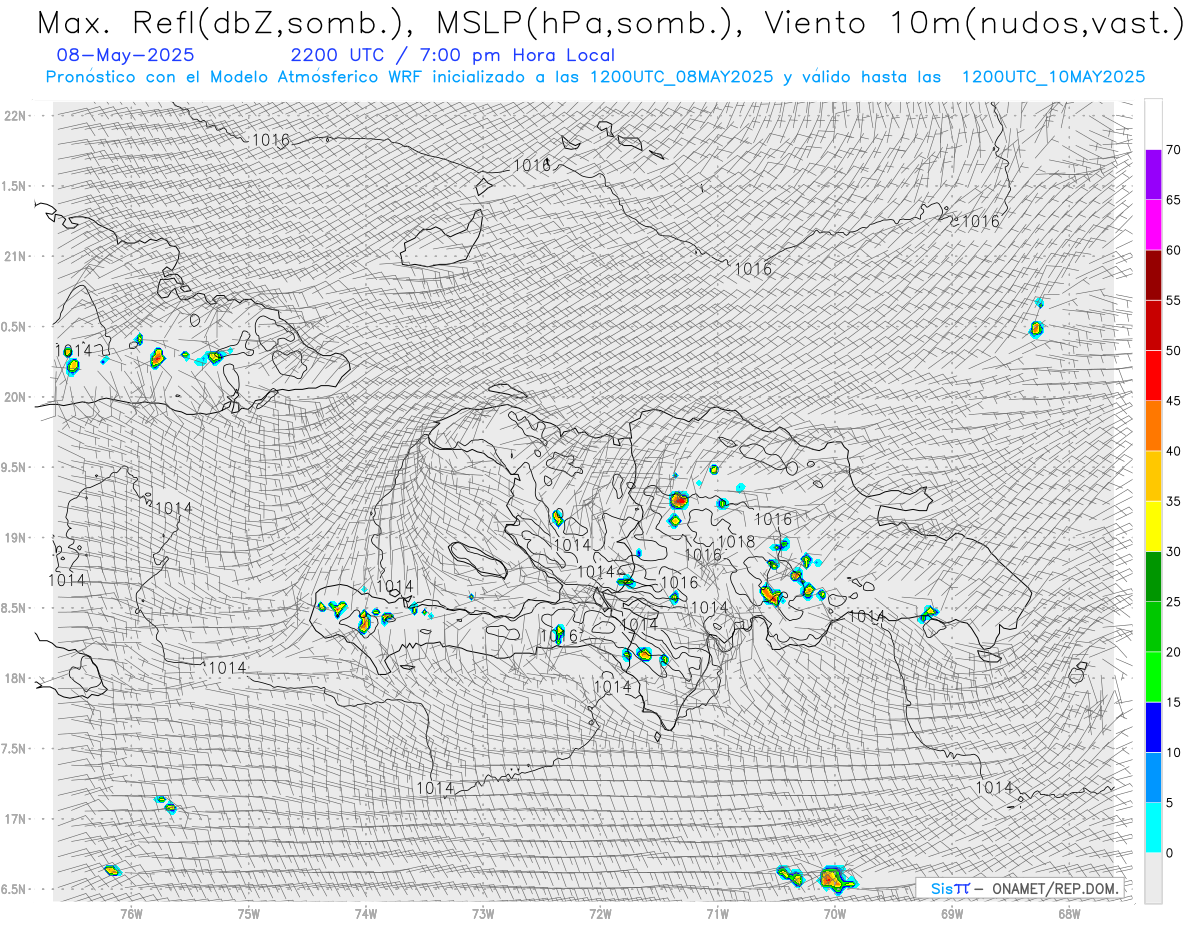Select the colorbar value "35"
Image resolution: width=1200 pixels, height=927 pixels.
(x=1173, y=501)
